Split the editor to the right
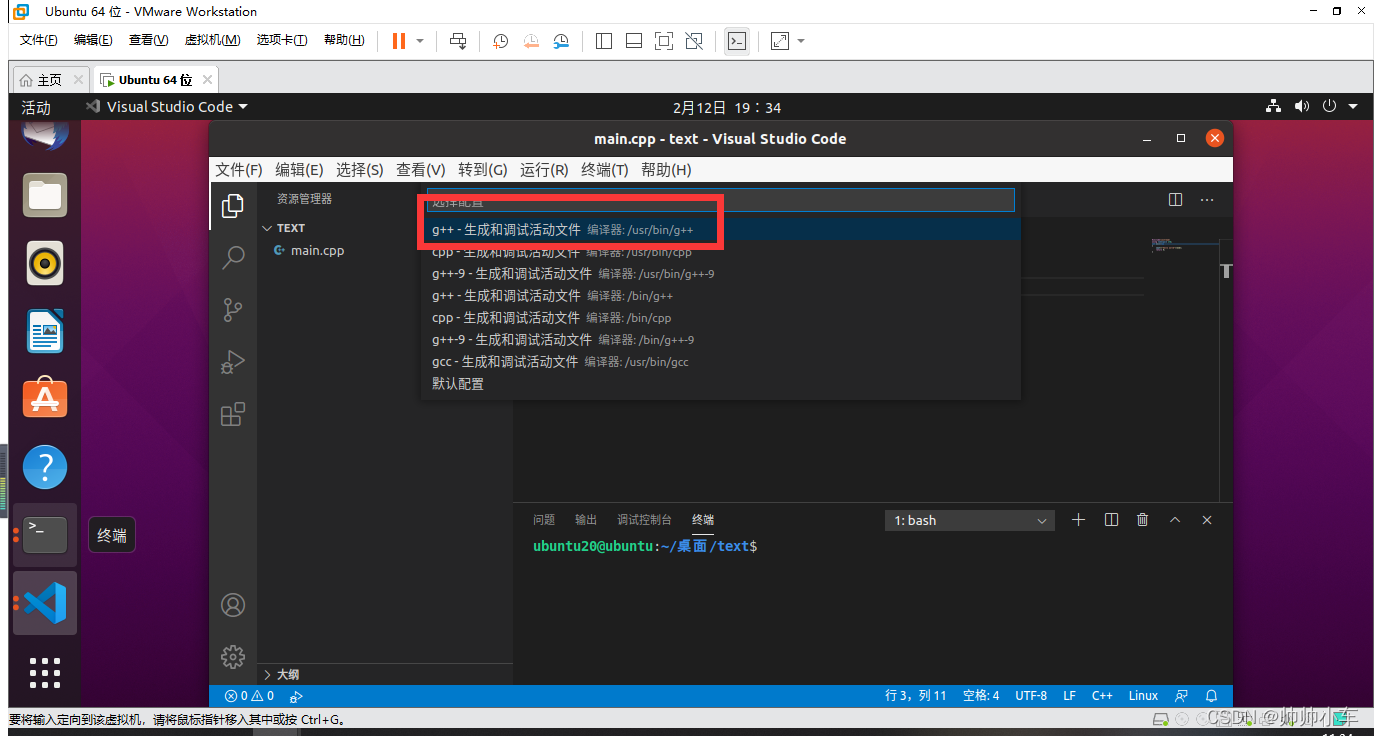Image resolution: width=1374 pixels, height=736 pixels. pos(1176,200)
